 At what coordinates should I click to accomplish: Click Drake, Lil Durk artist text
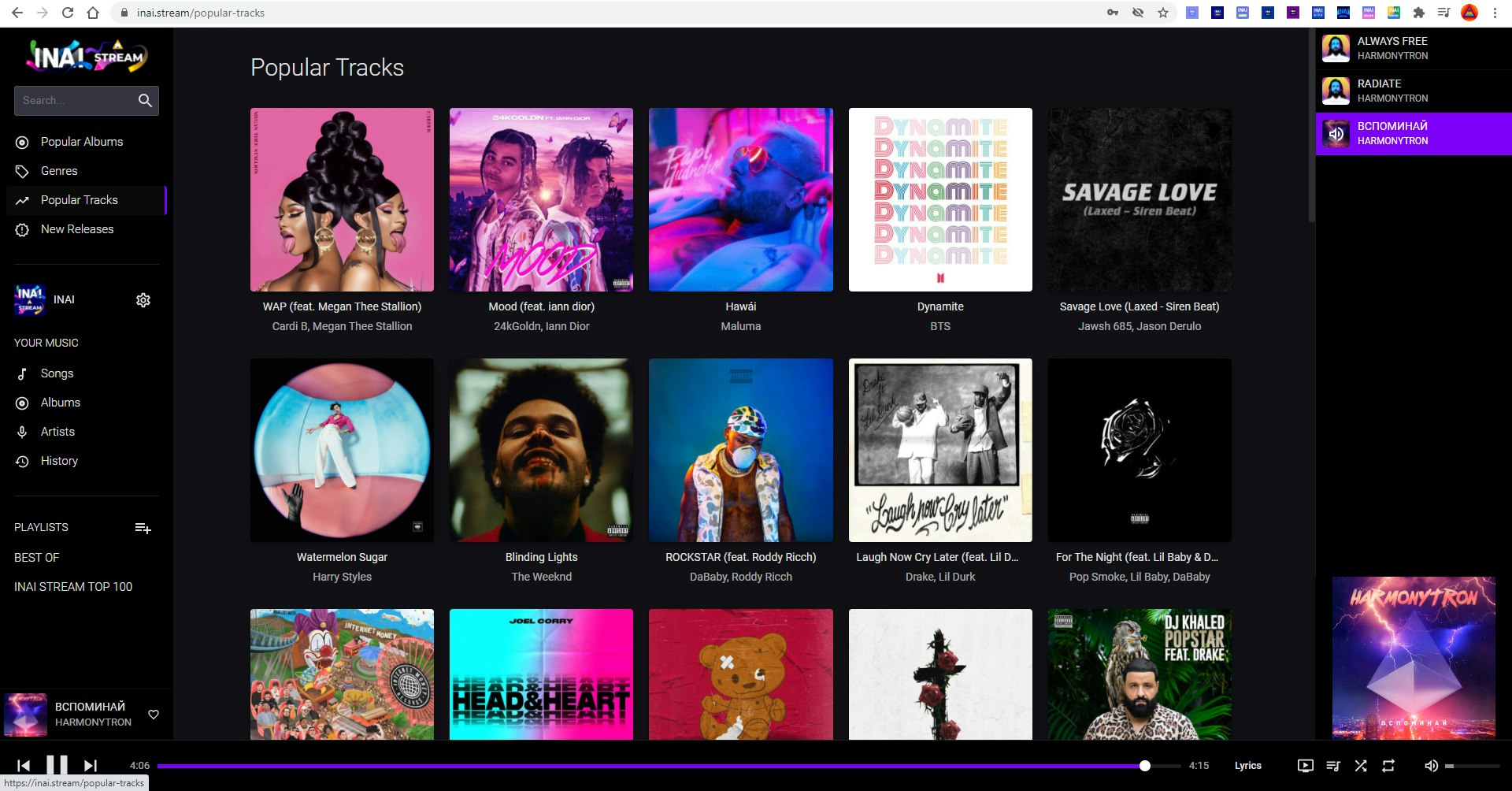pyautogui.click(x=940, y=577)
